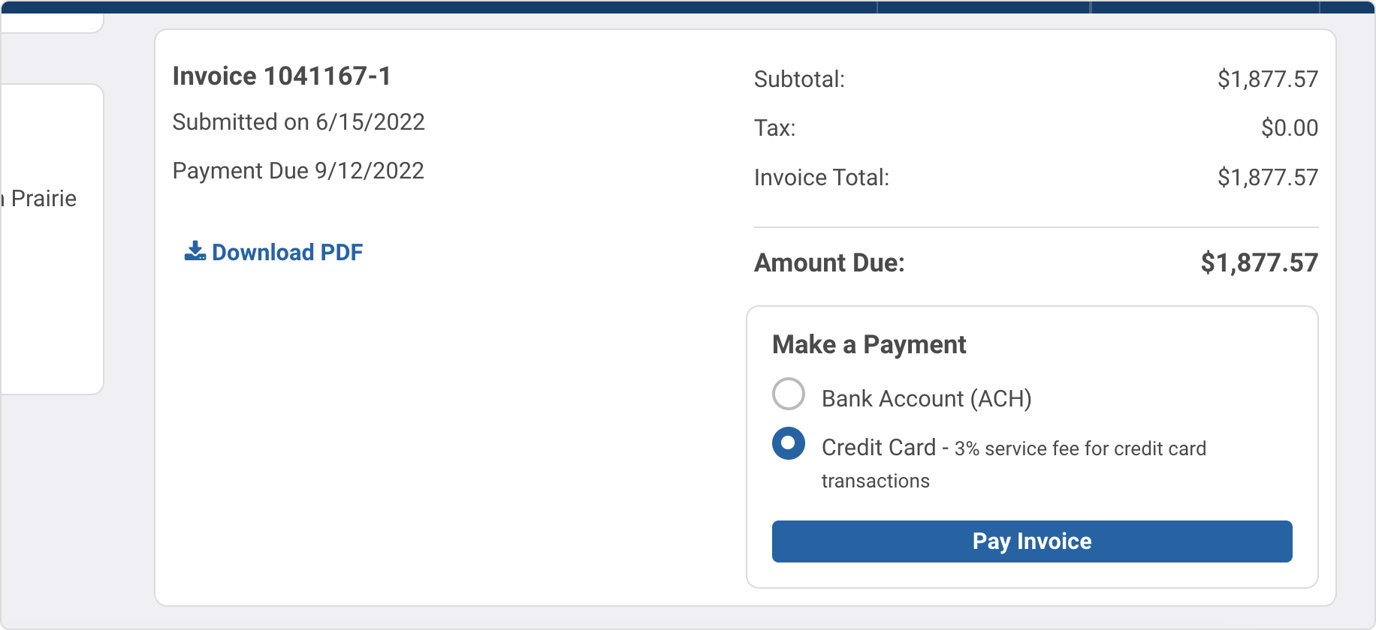Select the filled Credit Card radio indicator

point(788,443)
